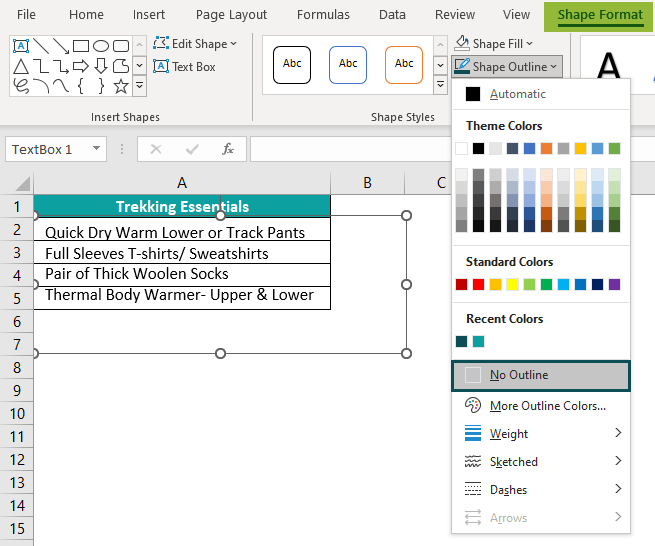Viewport: 655px width, 546px height.
Task: Choose the Isosceles Triangle shape
Action: (21, 66)
